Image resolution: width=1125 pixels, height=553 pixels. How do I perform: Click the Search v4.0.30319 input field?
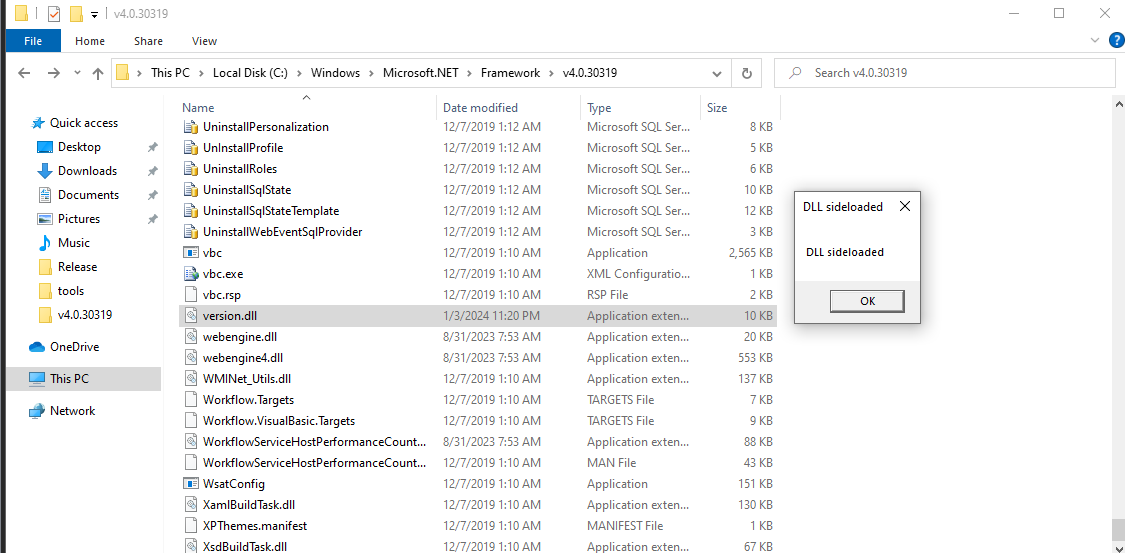click(x=945, y=73)
